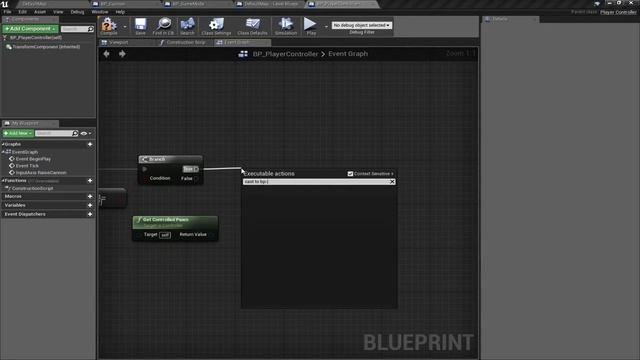This screenshot has width=640, height=360.
Task: Click the My Blueprint search magnifier icon
Action: pyautogui.click(x=75, y=133)
